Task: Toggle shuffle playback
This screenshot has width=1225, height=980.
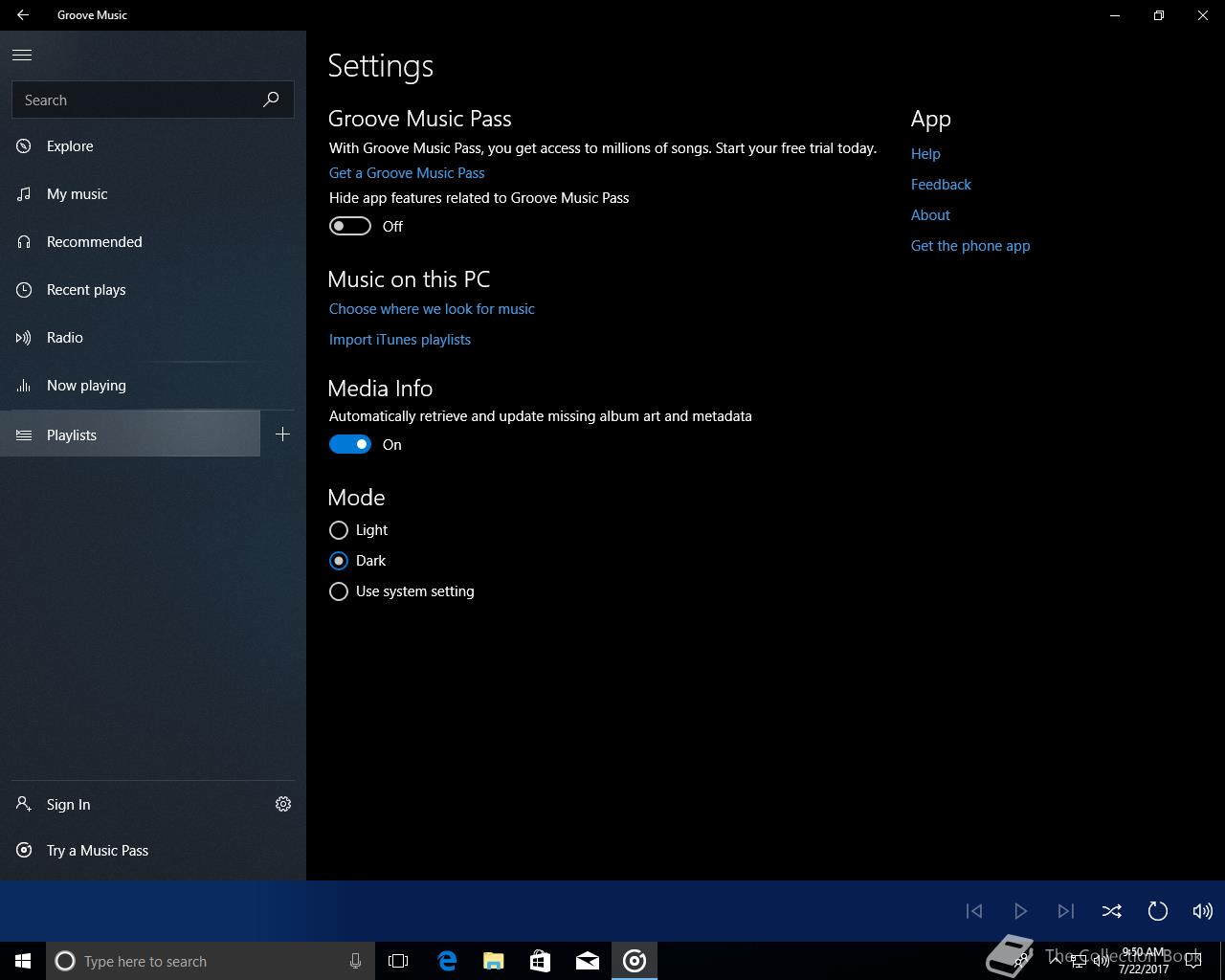Action: (1112, 911)
